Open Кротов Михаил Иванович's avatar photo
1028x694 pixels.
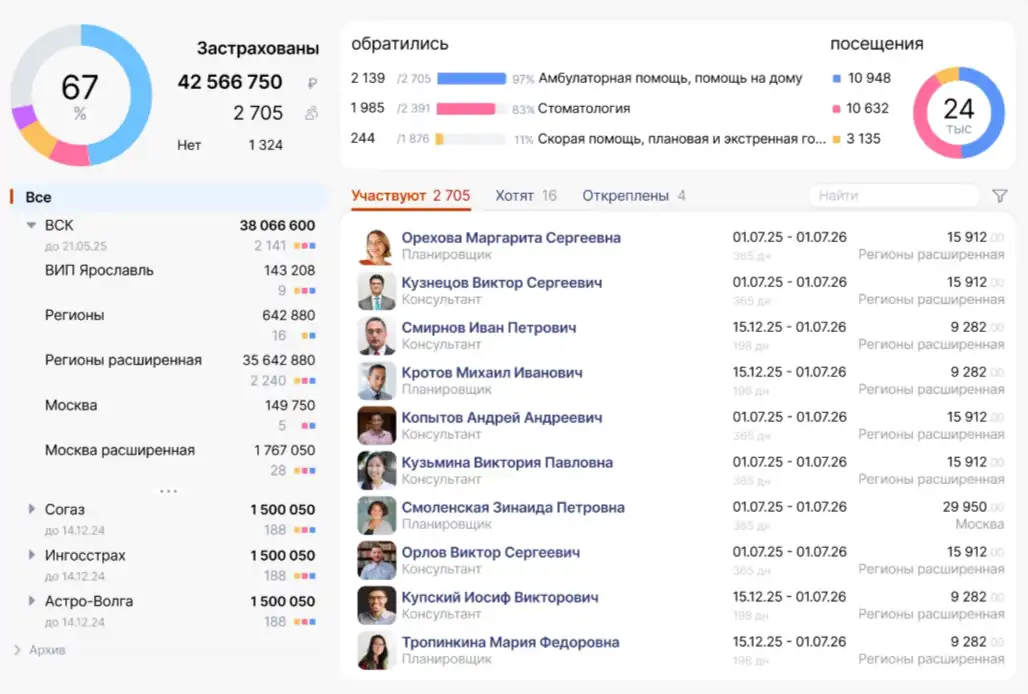click(x=376, y=381)
